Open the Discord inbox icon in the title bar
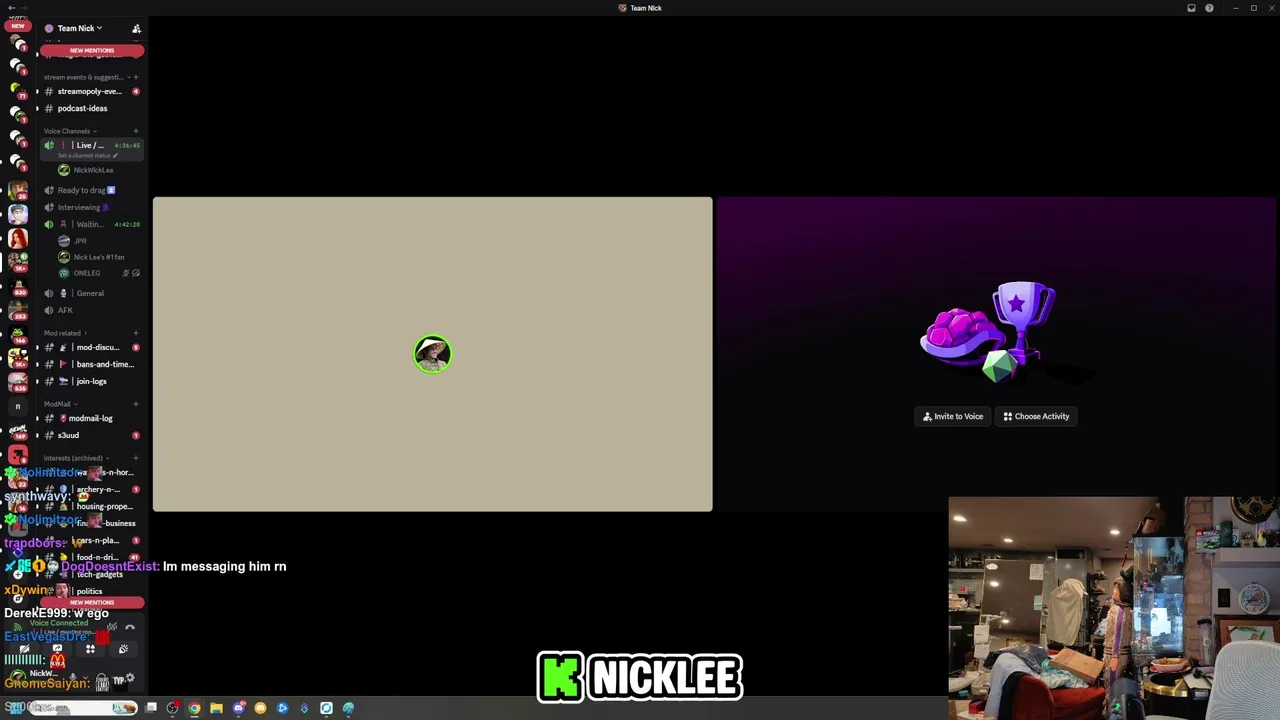This screenshot has height=720, width=1280. click(1191, 8)
